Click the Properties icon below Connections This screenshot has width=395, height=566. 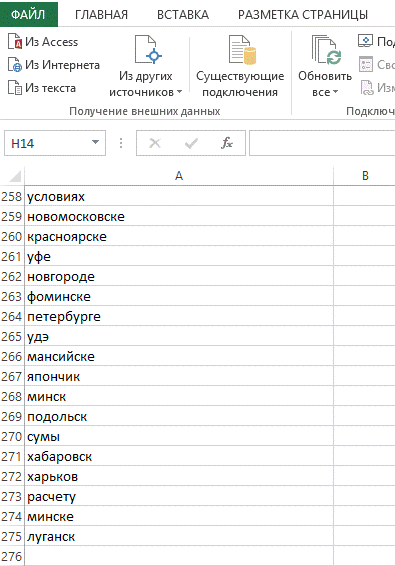pyautogui.click(x=365, y=64)
